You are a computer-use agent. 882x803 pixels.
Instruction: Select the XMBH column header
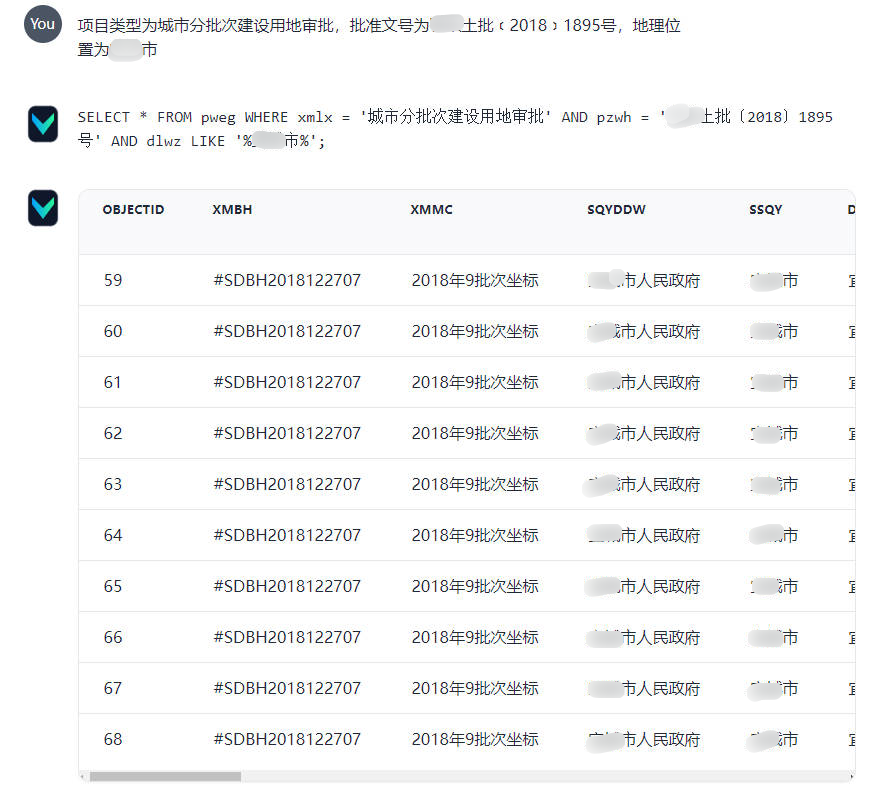coord(232,210)
